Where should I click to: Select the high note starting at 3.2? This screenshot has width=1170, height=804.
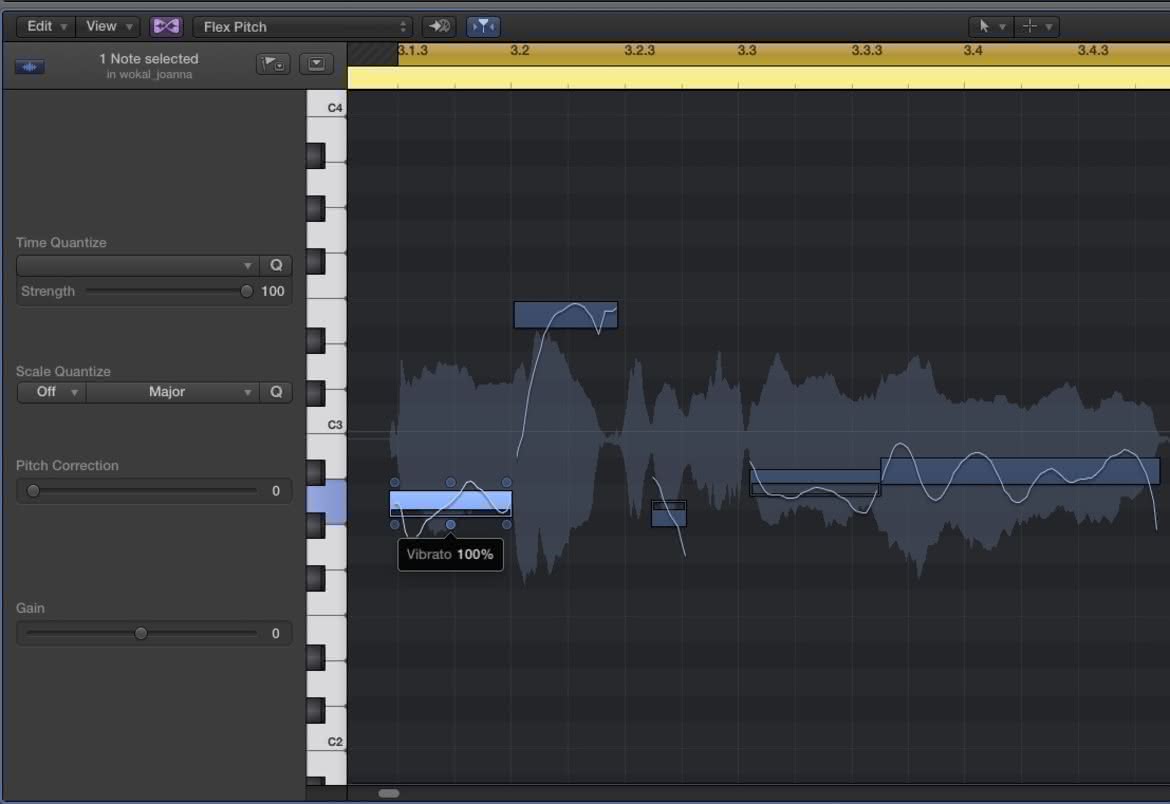[x=566, y=315]
